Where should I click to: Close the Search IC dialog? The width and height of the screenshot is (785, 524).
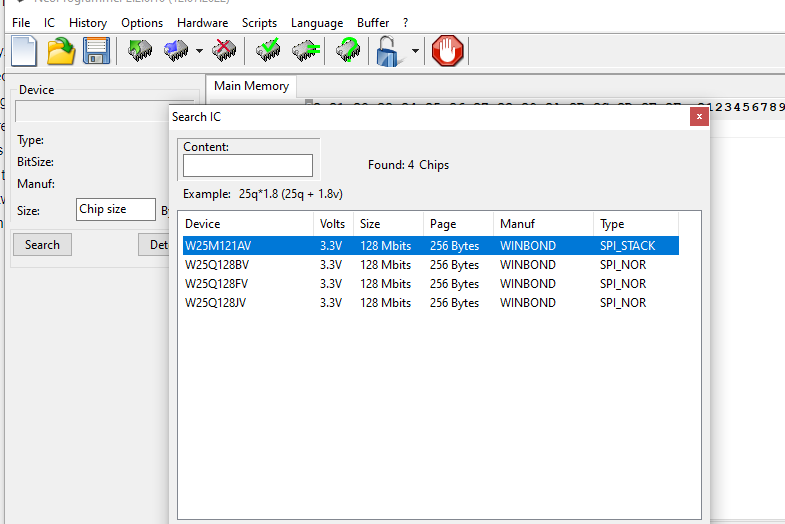[x=700, y=117]
